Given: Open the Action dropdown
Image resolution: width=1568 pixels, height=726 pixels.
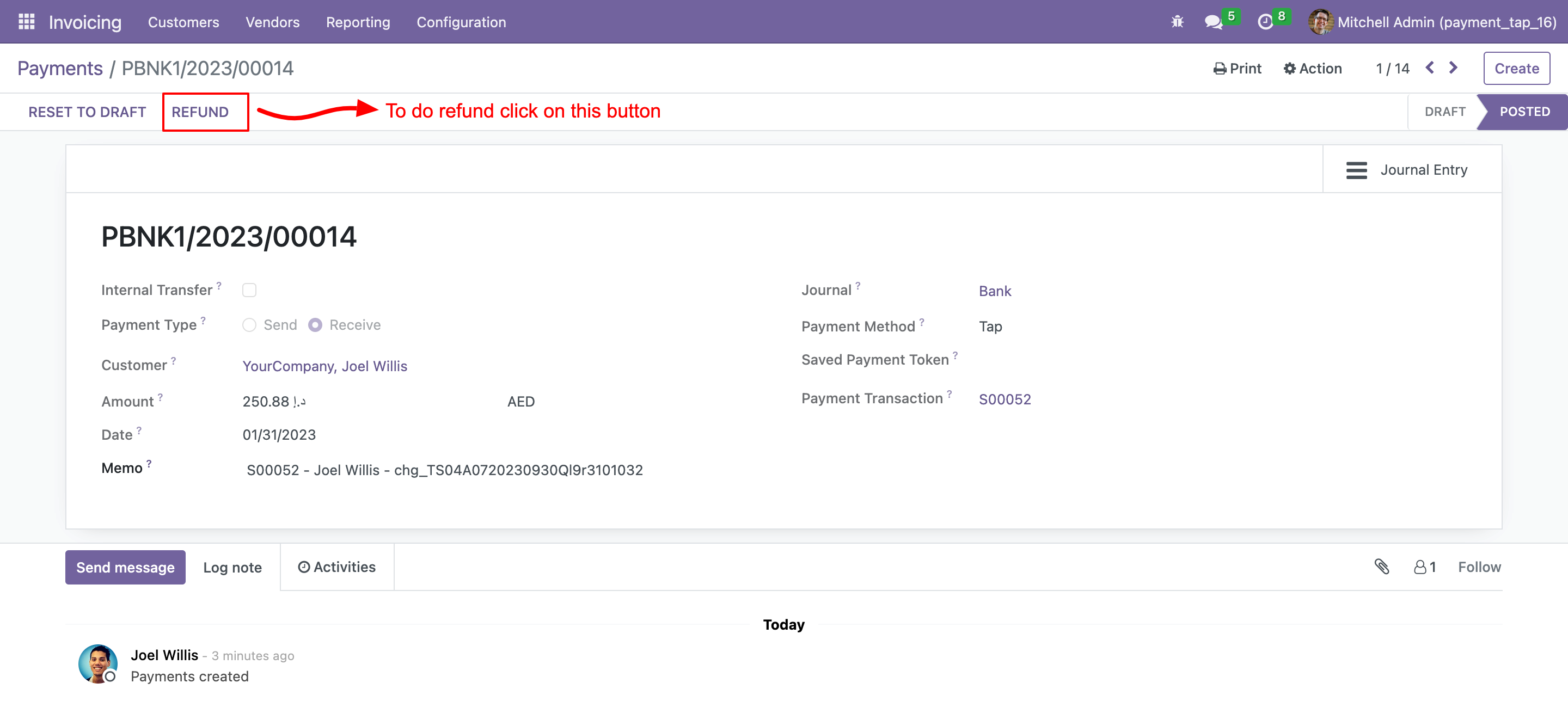Looking at the screenshot, I should [1312, 68].
